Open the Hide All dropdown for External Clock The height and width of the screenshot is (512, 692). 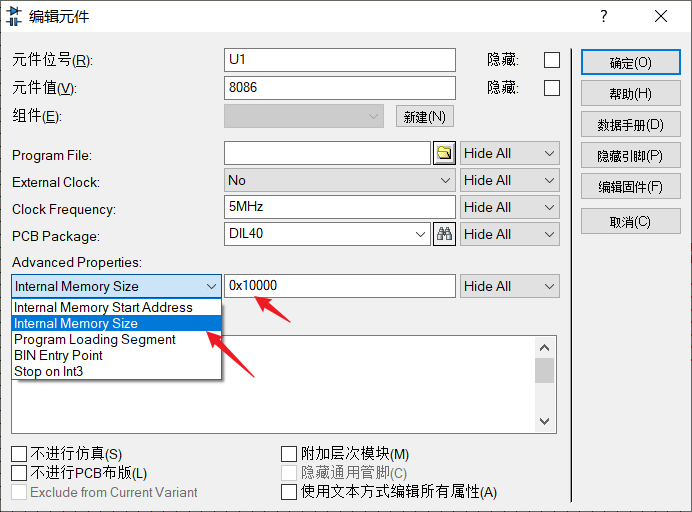click(510, 180)
